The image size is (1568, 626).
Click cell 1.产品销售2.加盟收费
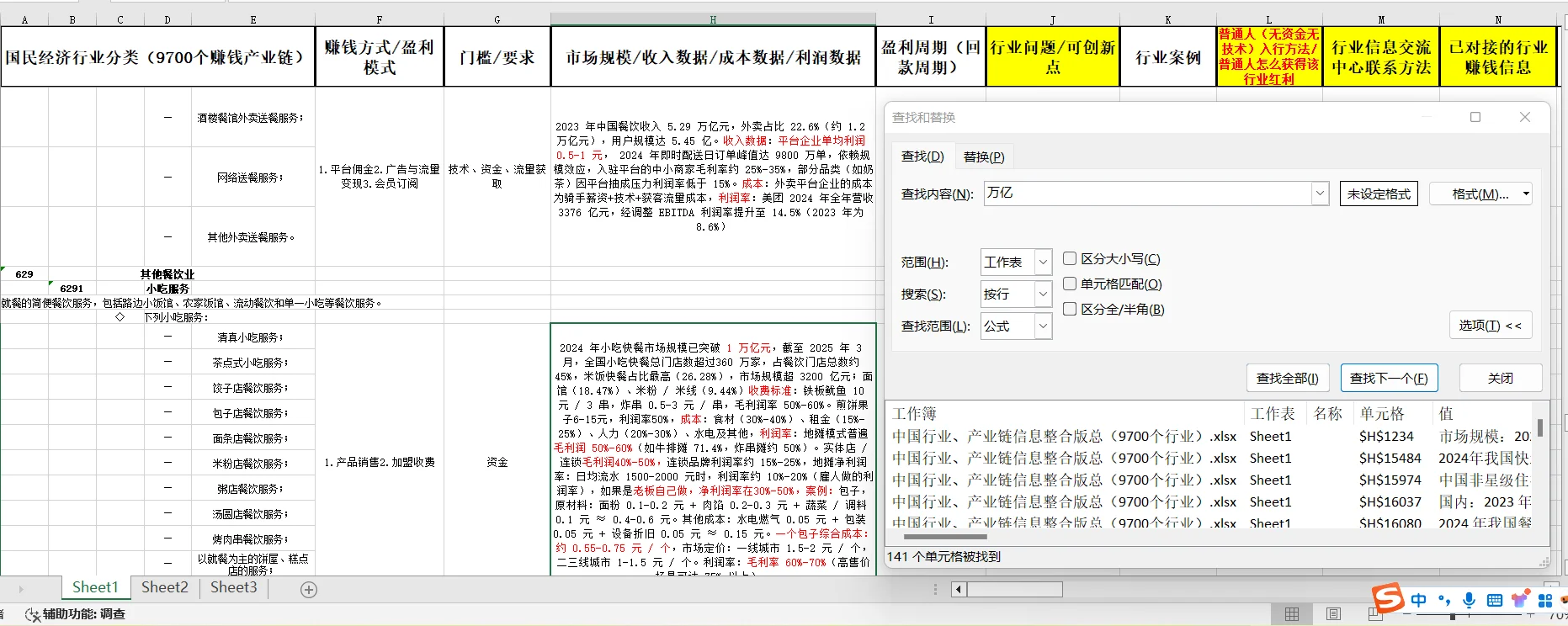380,462
